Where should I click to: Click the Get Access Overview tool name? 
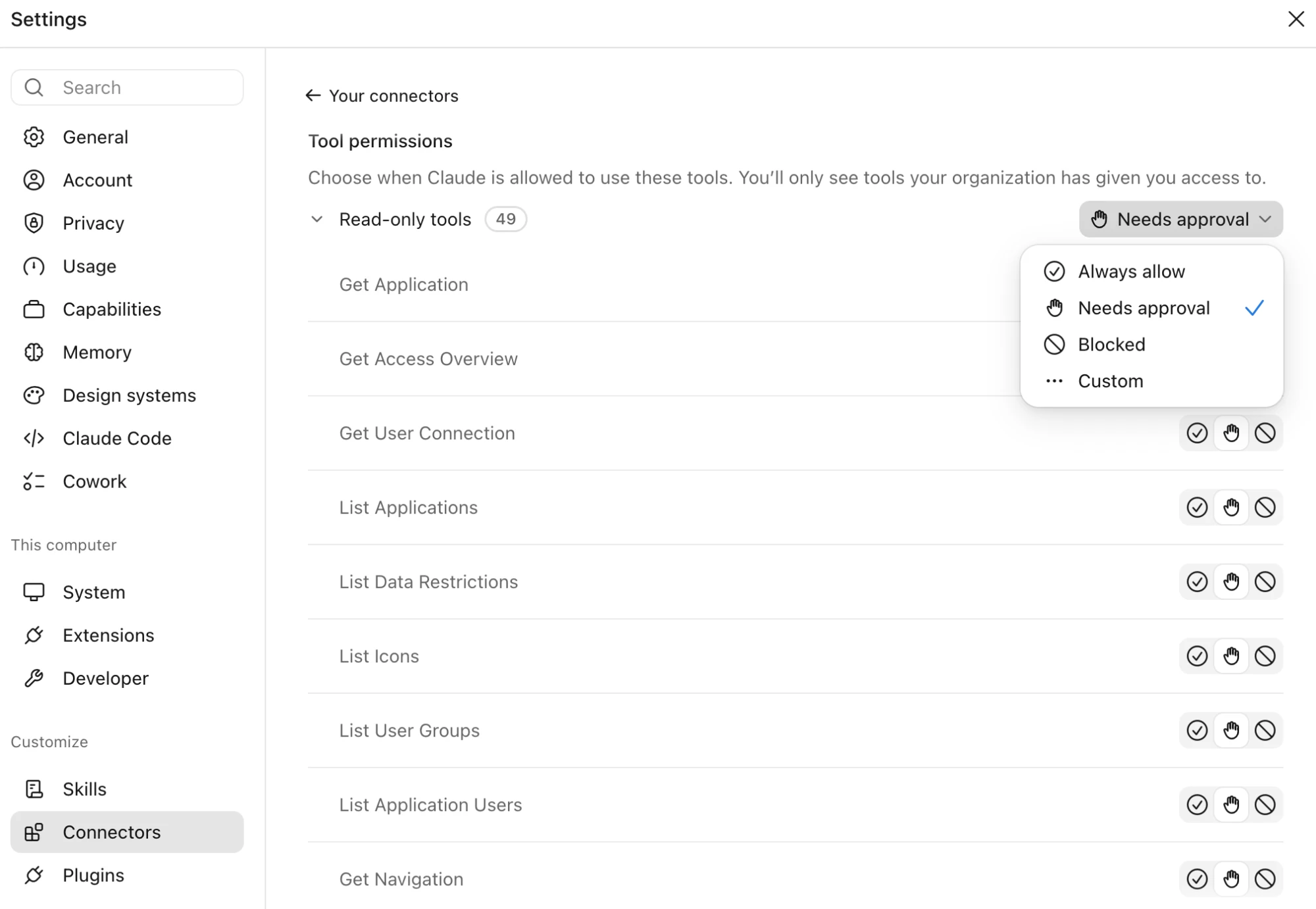pyautogui.click(x=428, y=358)
